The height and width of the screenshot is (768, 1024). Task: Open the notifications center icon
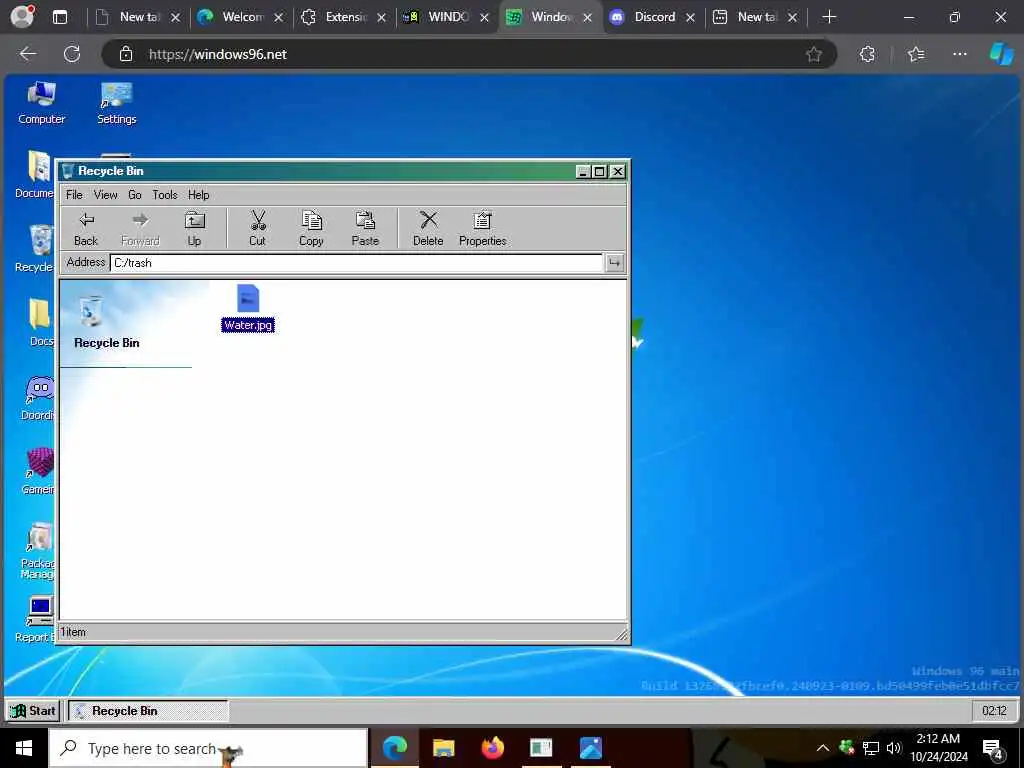click(x=993, y=749)
